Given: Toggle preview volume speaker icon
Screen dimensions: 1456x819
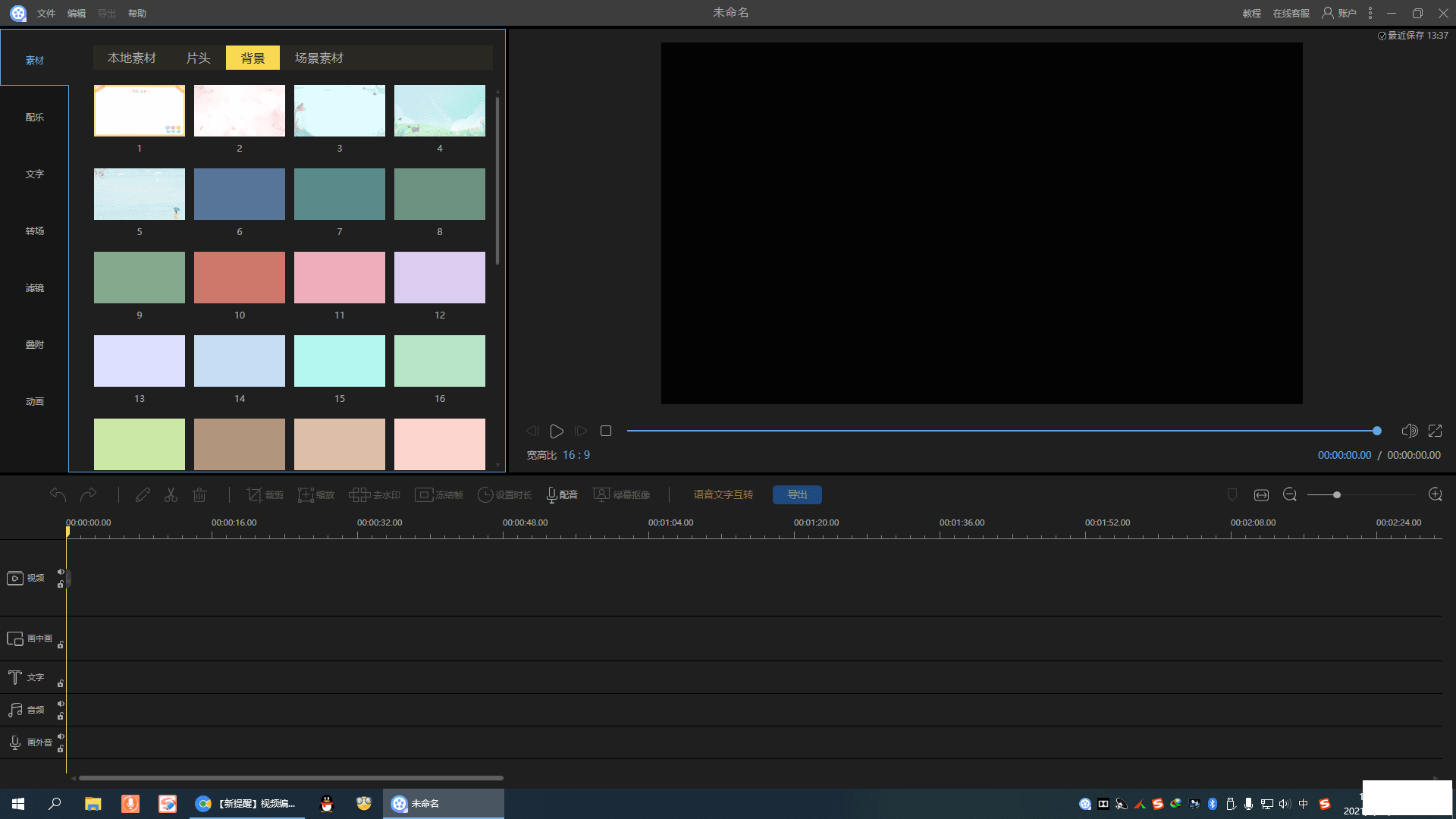Looking at the screenshot, I should pyautogui.click(x=1410, y=431).
